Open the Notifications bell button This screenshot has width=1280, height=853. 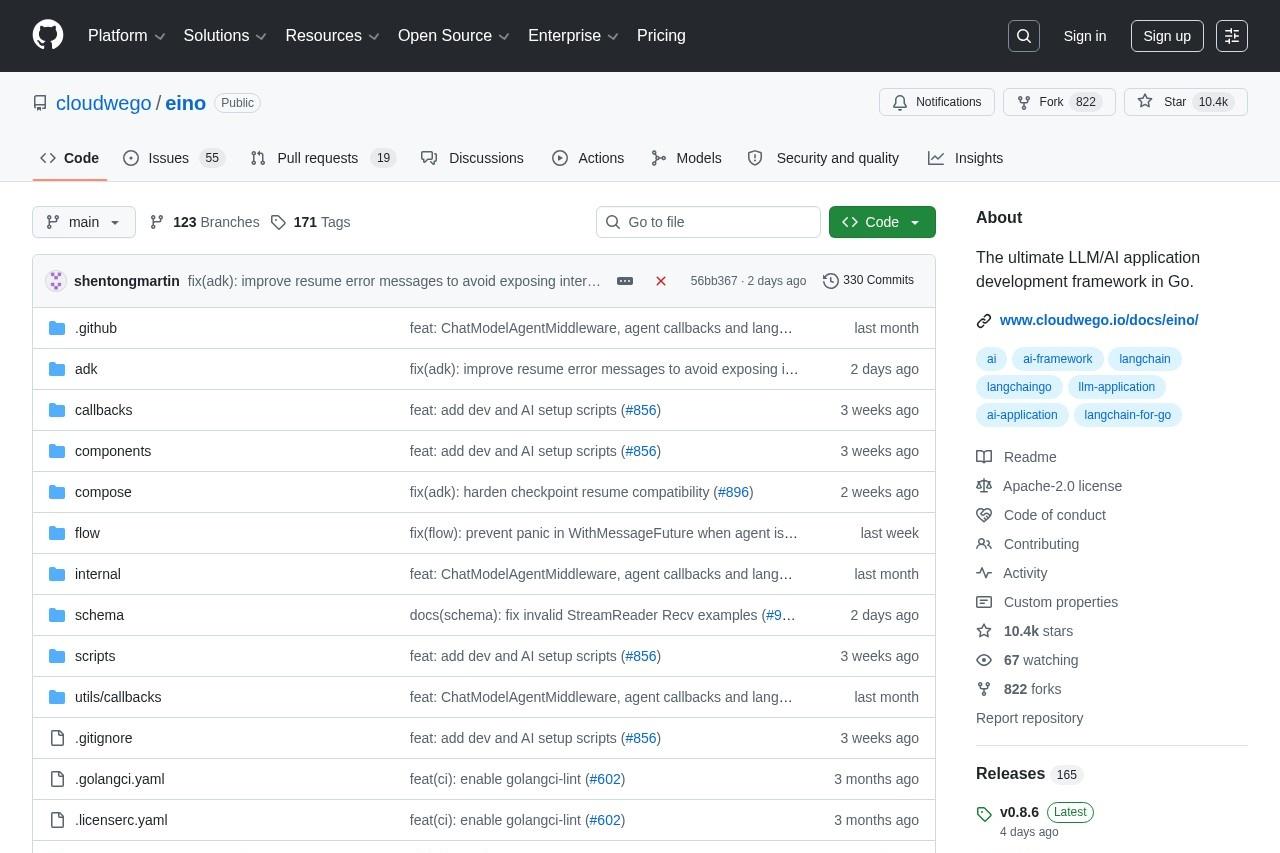pyautogui.click(x=937, y=102)
